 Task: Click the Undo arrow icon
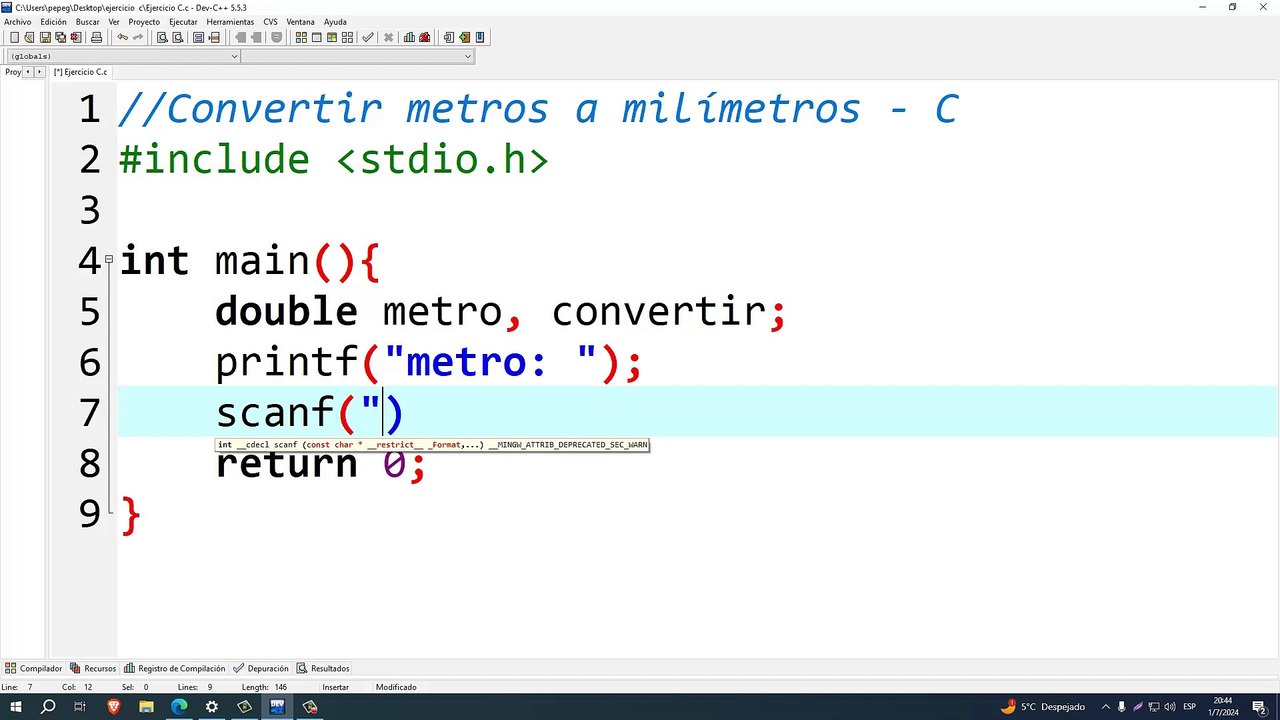click(x=122, y=38)
